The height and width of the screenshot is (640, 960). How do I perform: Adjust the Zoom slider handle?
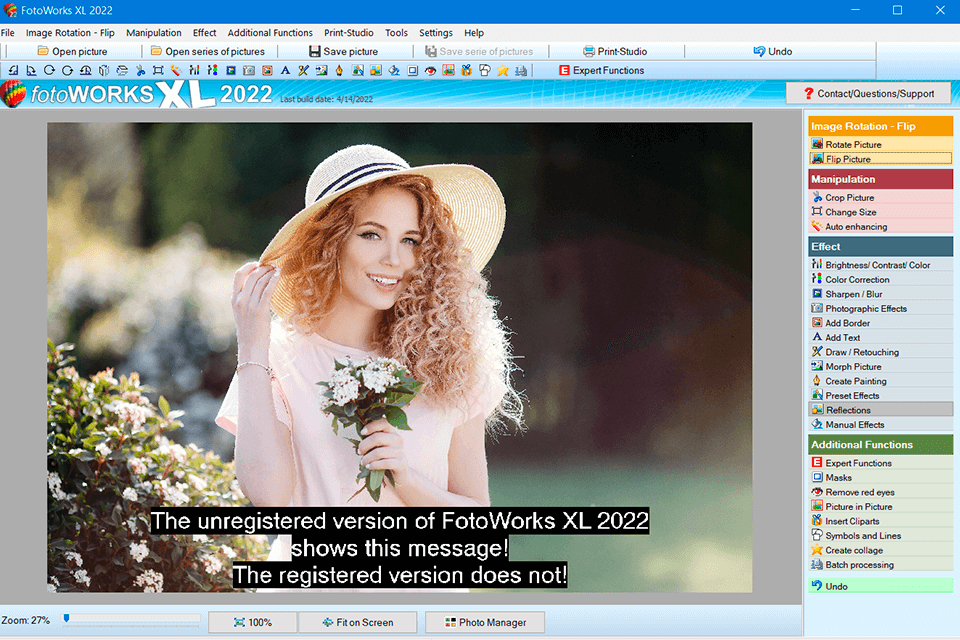[x=66, y=619]
